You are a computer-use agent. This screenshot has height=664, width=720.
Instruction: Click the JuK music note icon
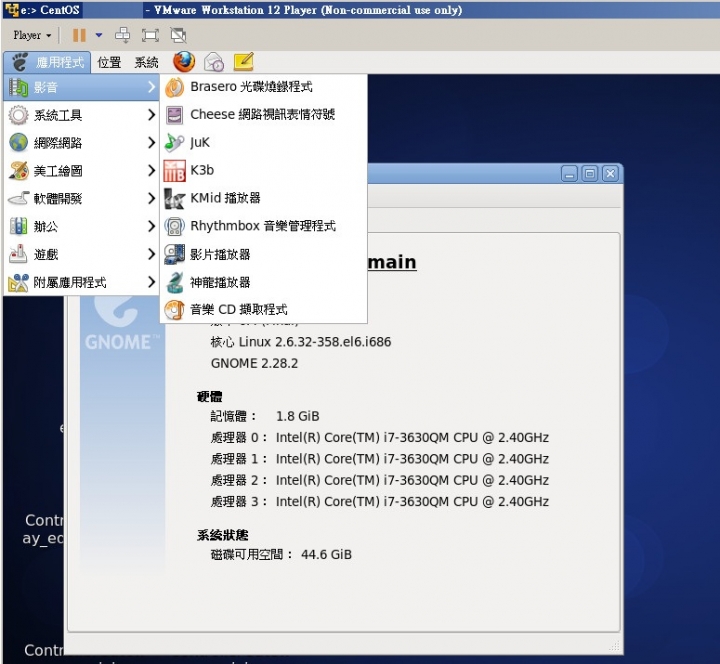174,143
